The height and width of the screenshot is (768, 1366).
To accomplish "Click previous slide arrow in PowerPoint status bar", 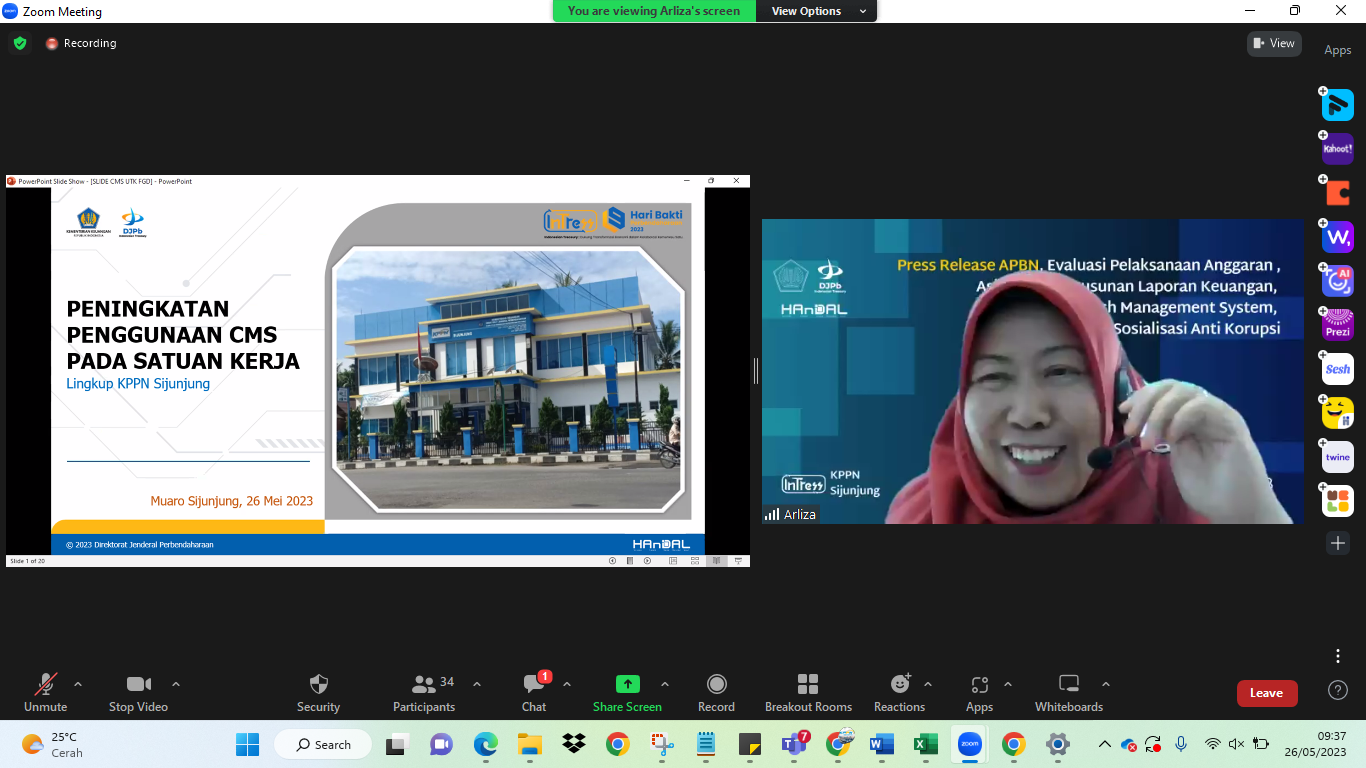I will [x=612, y=561].
